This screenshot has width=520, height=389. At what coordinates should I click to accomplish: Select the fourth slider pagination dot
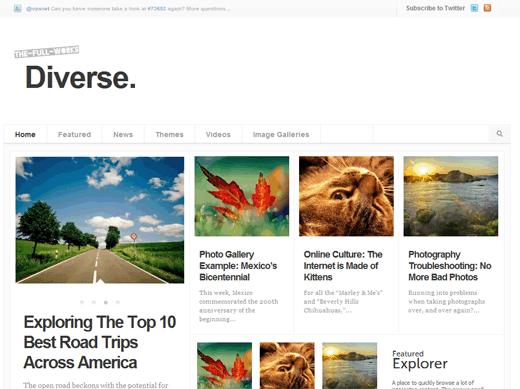click(x=118, y=302)
